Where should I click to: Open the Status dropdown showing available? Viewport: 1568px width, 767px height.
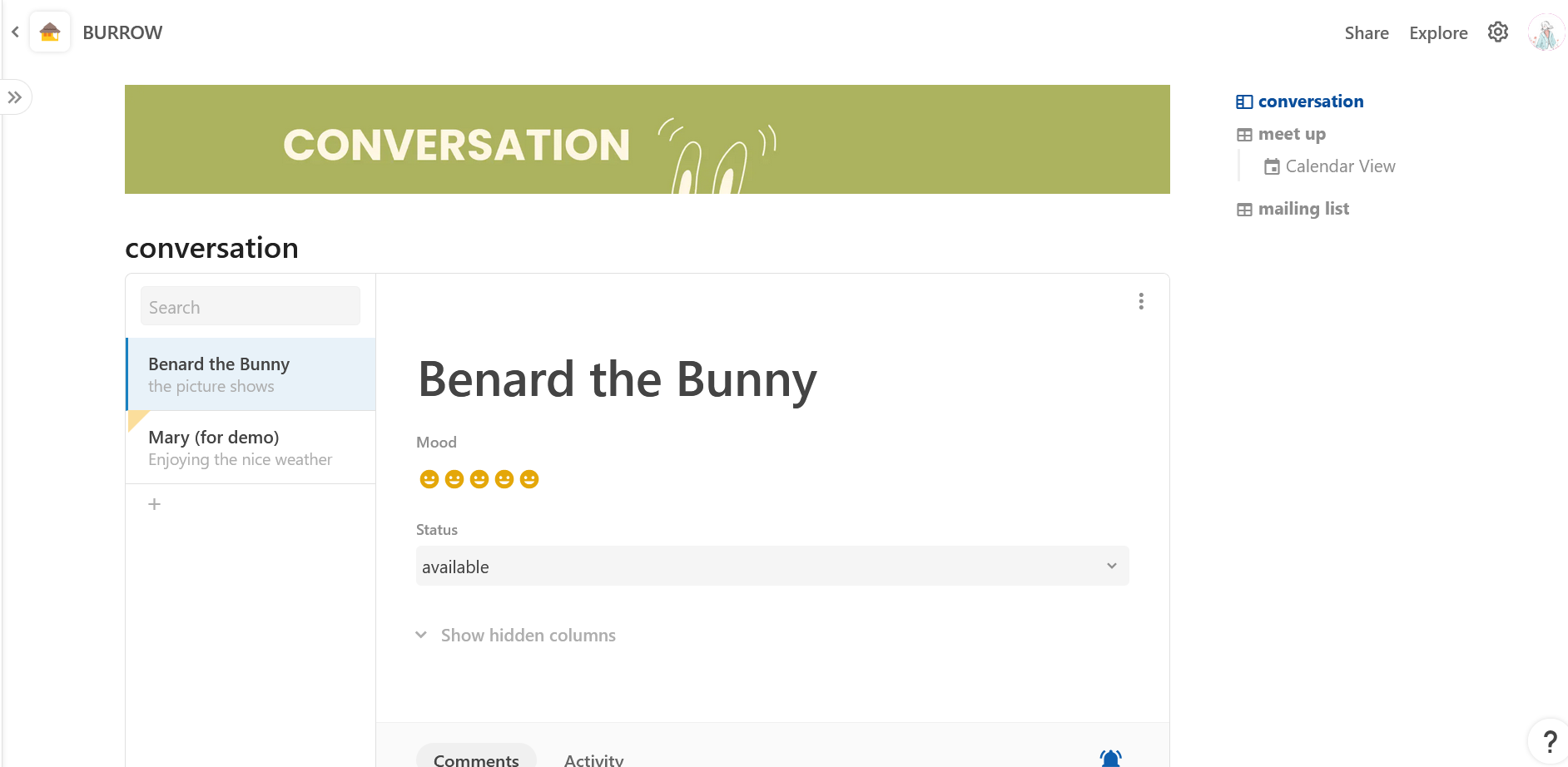tap(772, 566)
